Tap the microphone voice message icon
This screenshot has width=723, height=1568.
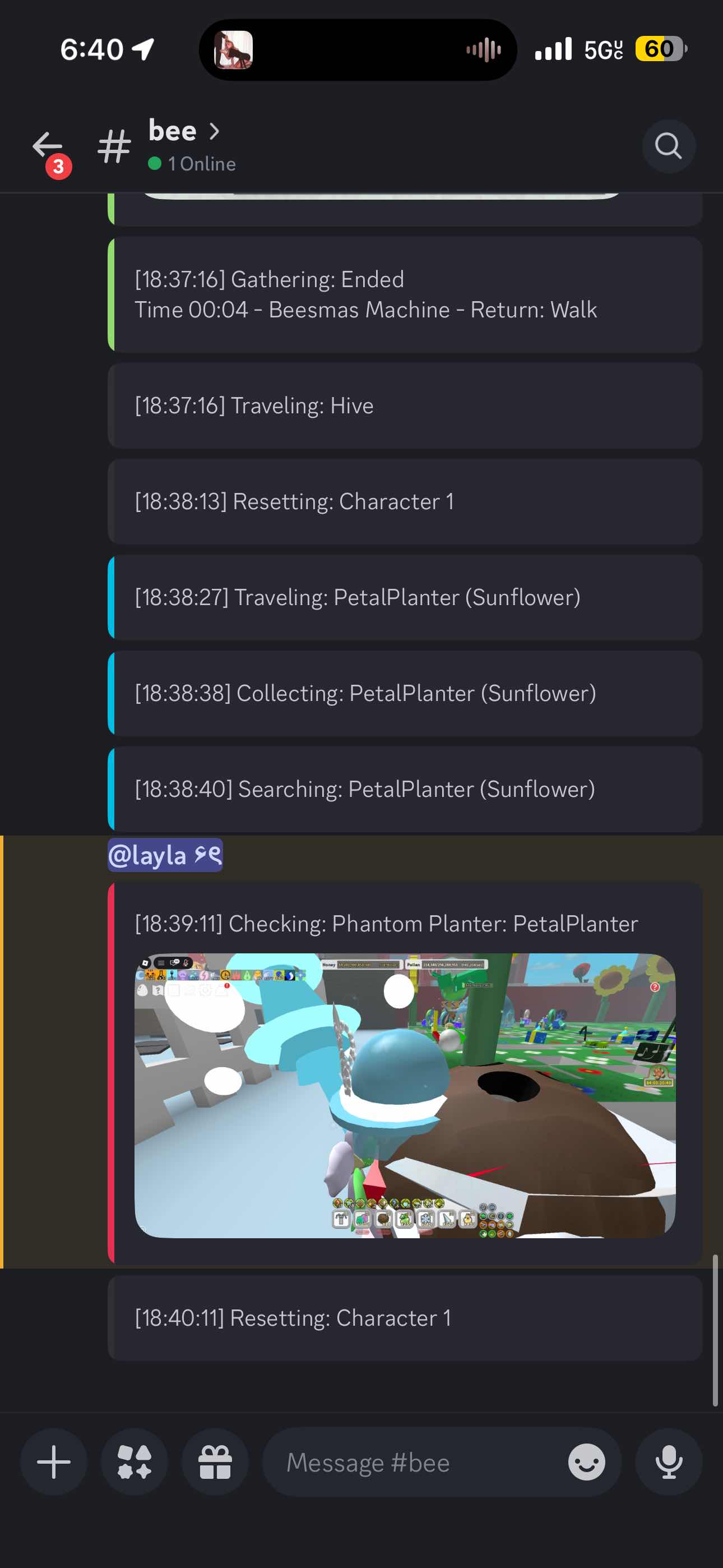[669, 1462]
